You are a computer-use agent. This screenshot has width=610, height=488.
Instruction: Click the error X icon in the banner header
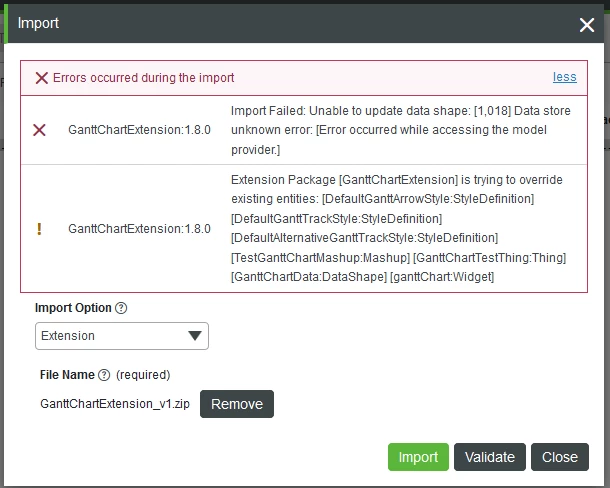42,78
